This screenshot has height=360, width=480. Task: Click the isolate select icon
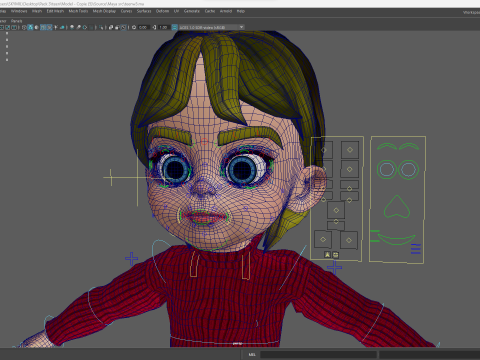(101, 27)
